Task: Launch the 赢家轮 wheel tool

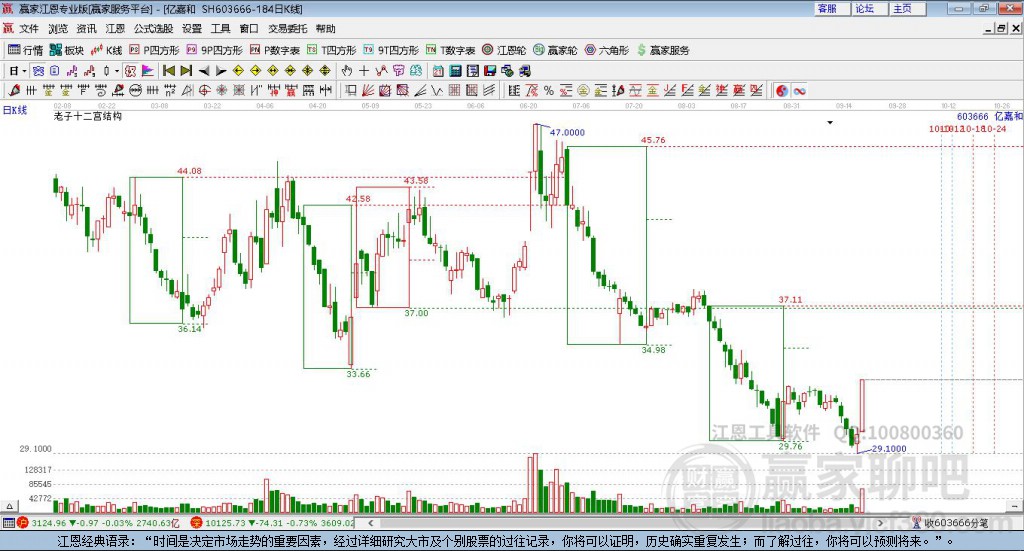Action: [556, 50]
